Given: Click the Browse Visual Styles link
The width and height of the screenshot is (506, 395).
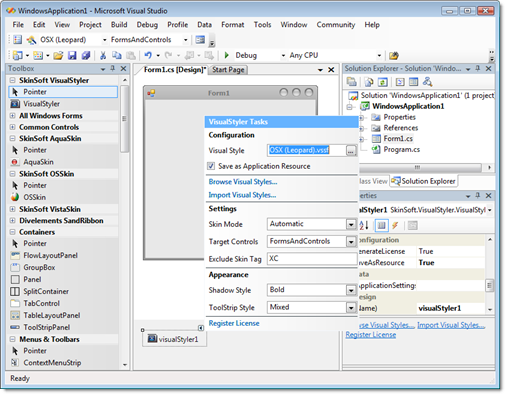Looking at the screenshot, I should [243, 182].
